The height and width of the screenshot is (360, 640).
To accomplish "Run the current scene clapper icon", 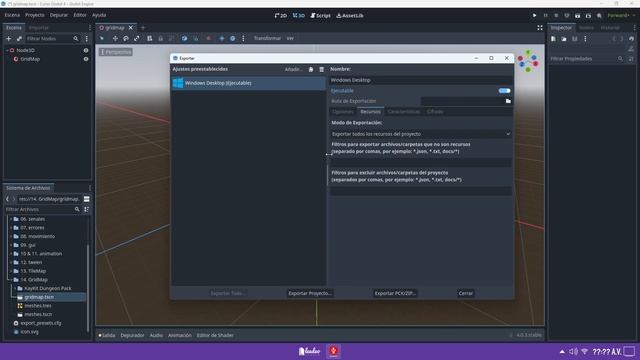I will click(x=577, y=16).
